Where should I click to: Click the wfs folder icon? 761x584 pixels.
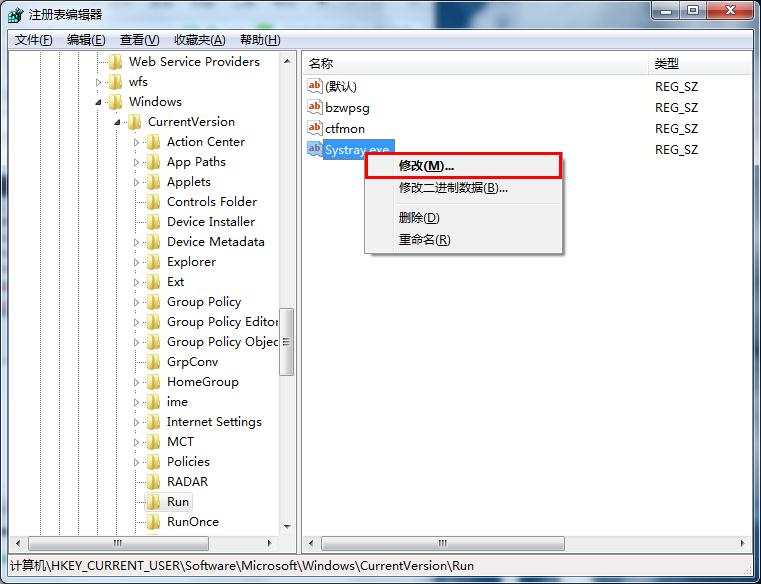point(116,82)
